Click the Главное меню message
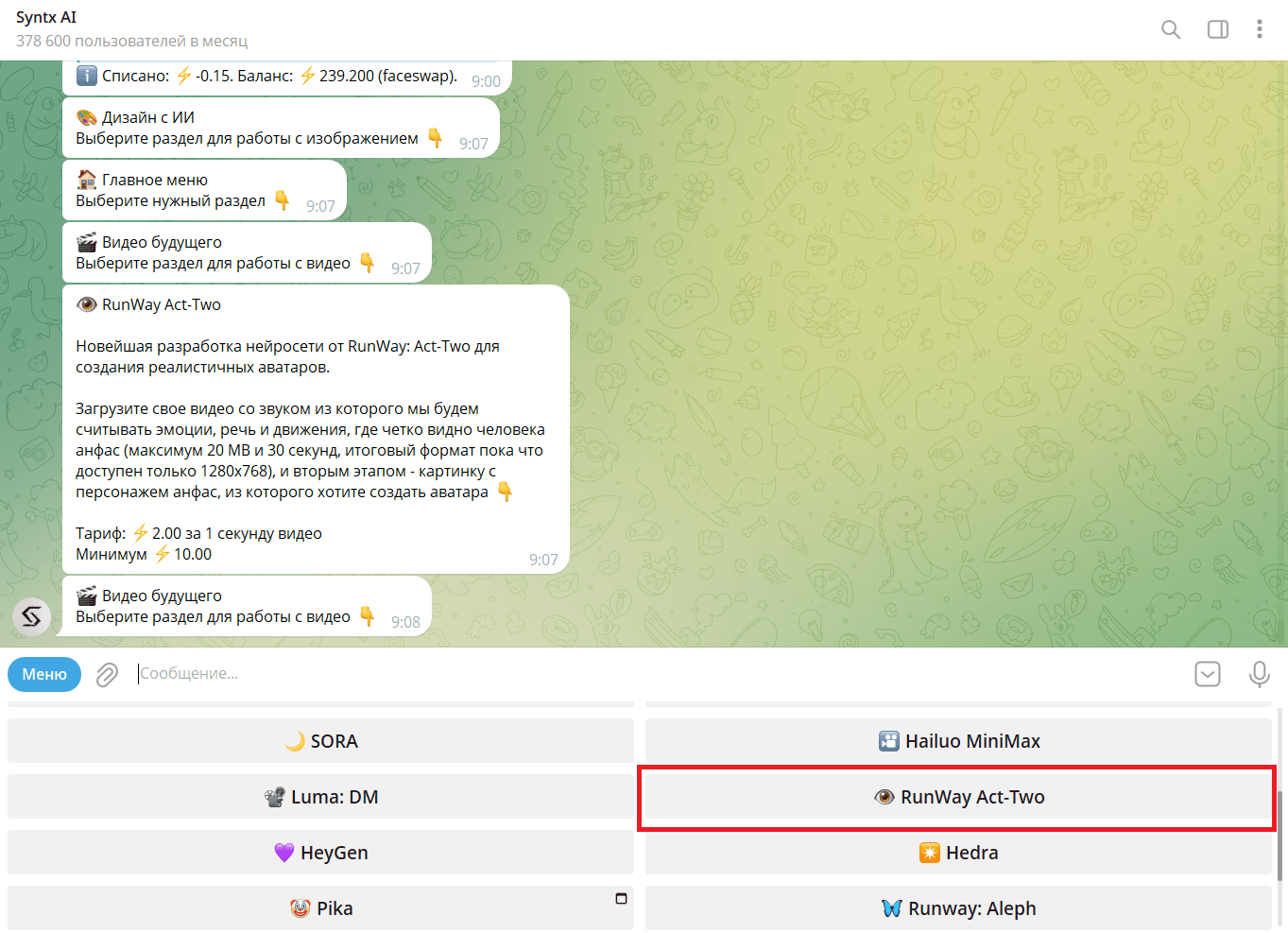Image resolution: width=1288 pixels, height=933 pixels. coord(204,190)
